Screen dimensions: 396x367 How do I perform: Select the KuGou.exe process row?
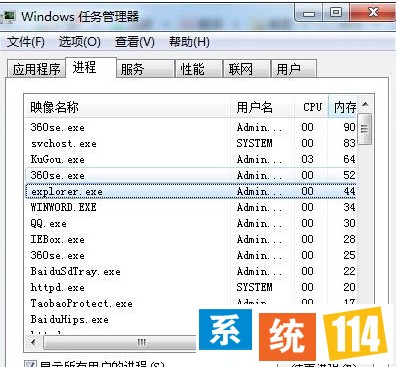(x=190, y=159)
